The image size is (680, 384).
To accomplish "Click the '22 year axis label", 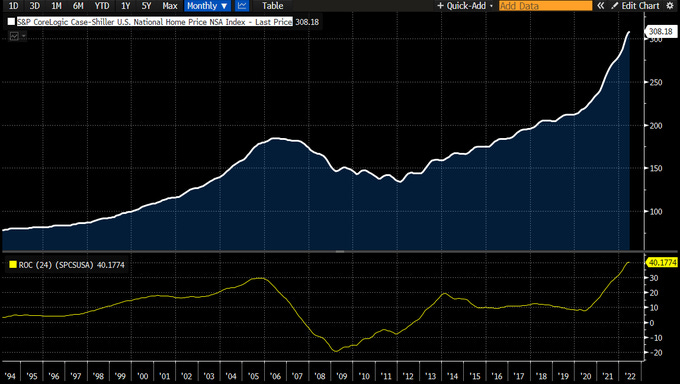I will tap(630, 376).
